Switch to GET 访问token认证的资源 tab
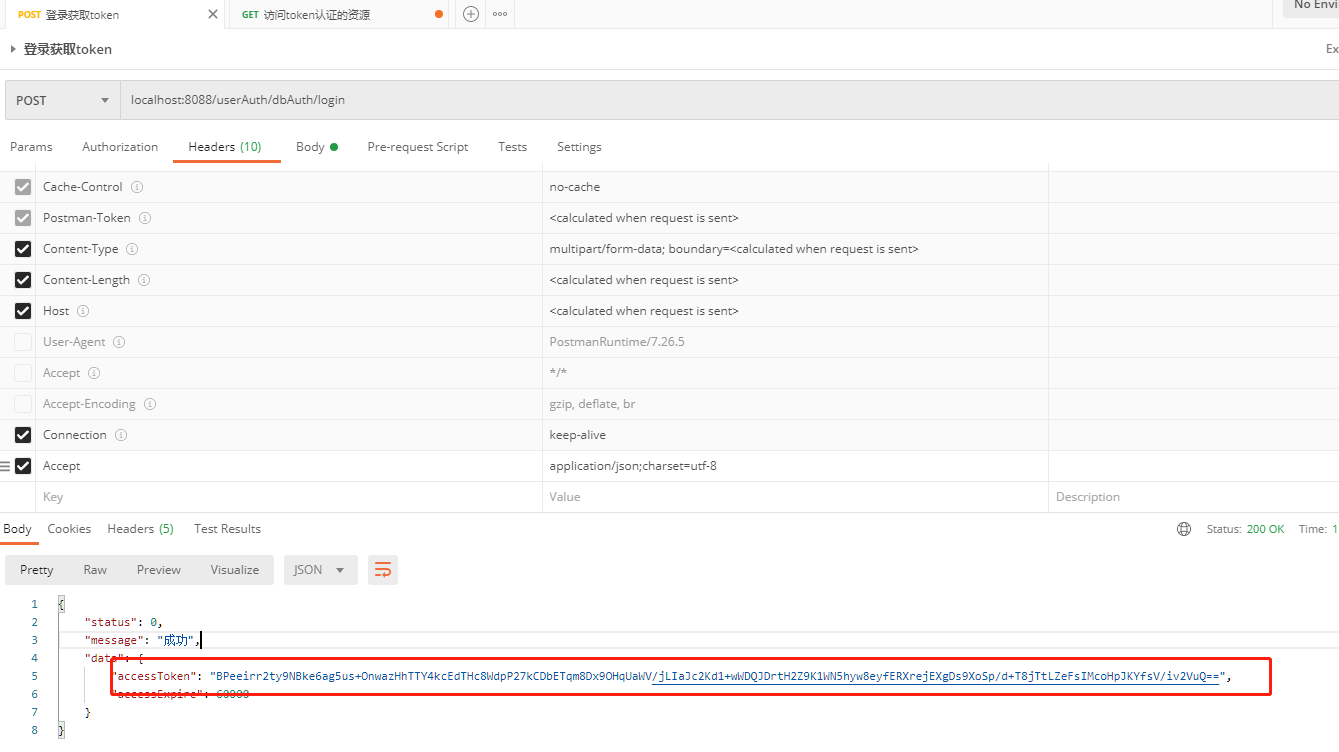 [x=338, y=14]
